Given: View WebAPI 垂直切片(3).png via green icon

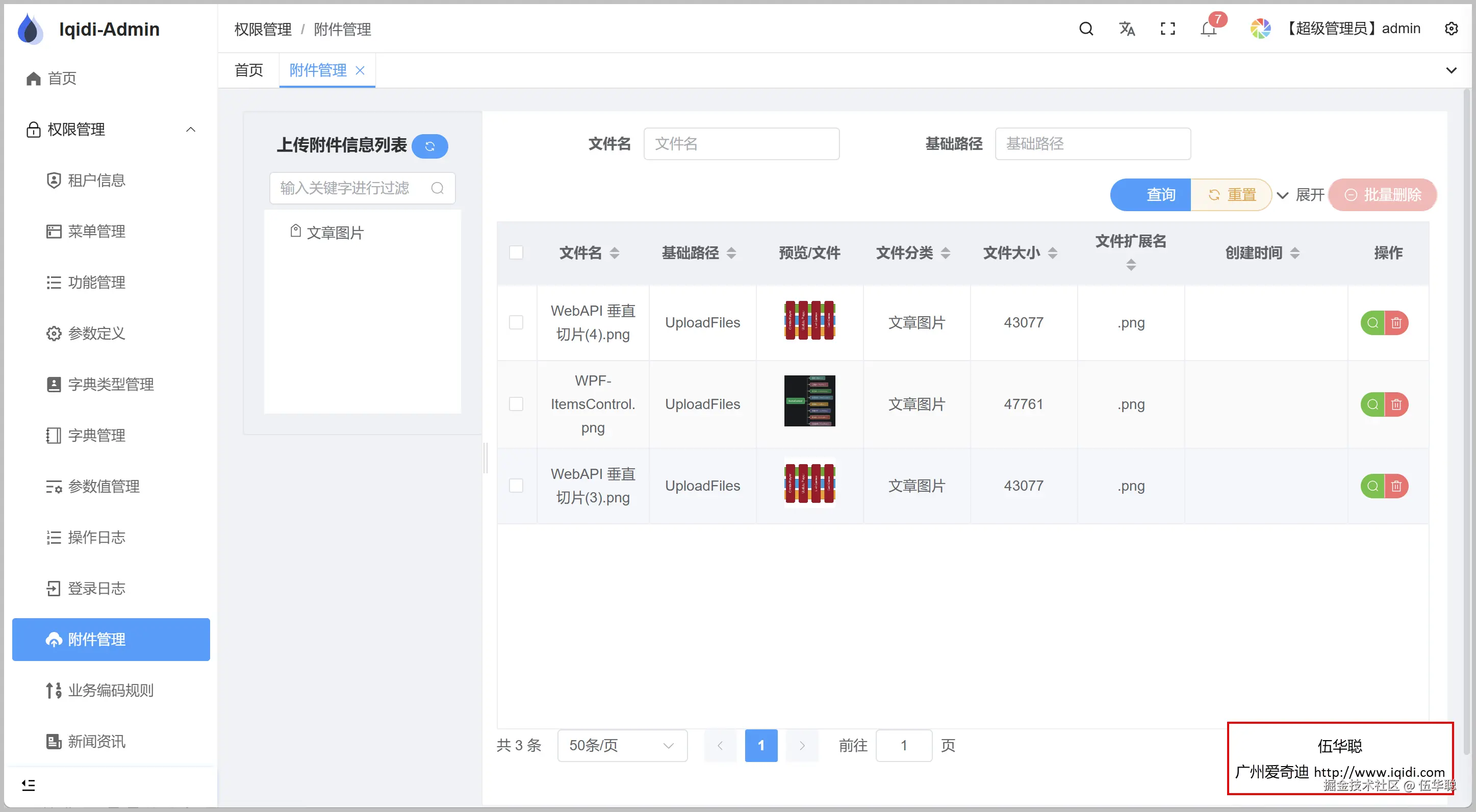Looking at the screenshot, I should pyautogui.click(x=1372, y=486).
